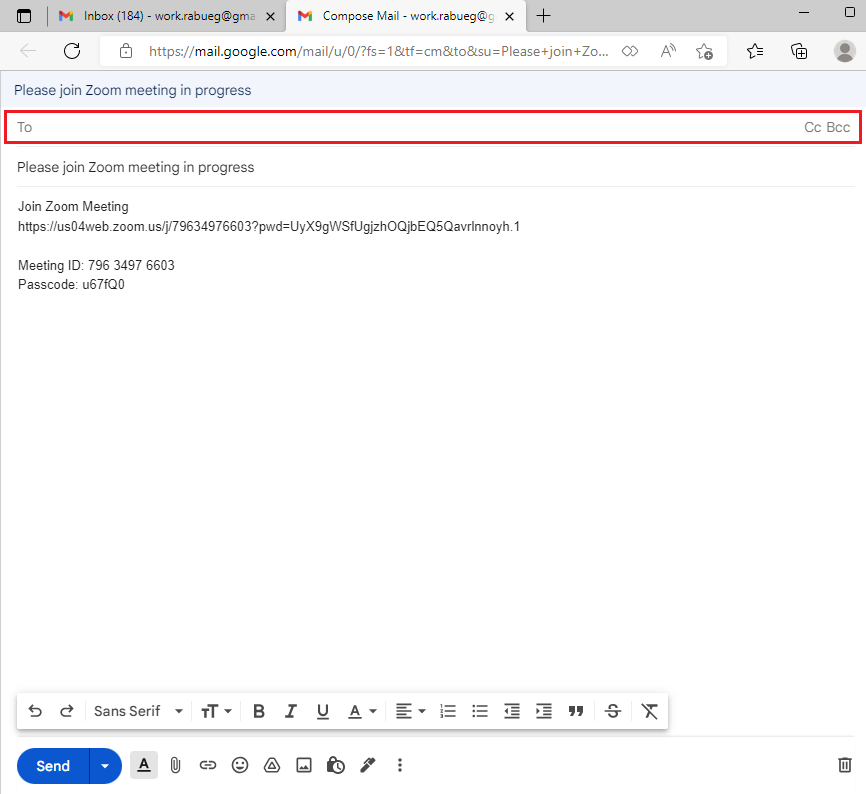The image size is (866, 794).
Task: Discard draft with the trash icon
Action: coord(844,765)
